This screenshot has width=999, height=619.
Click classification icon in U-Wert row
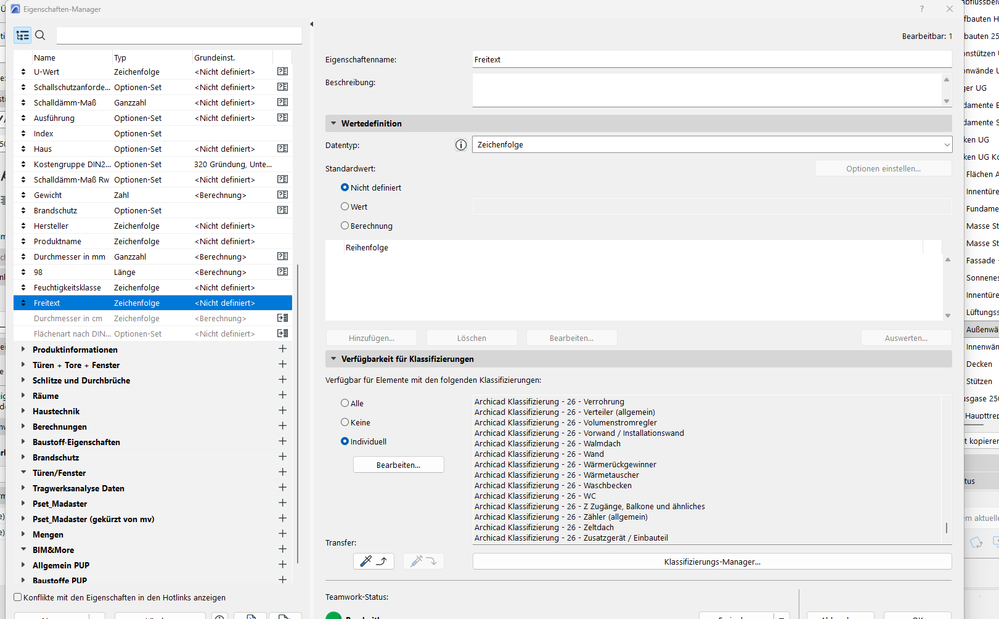(x=282, y=72)
